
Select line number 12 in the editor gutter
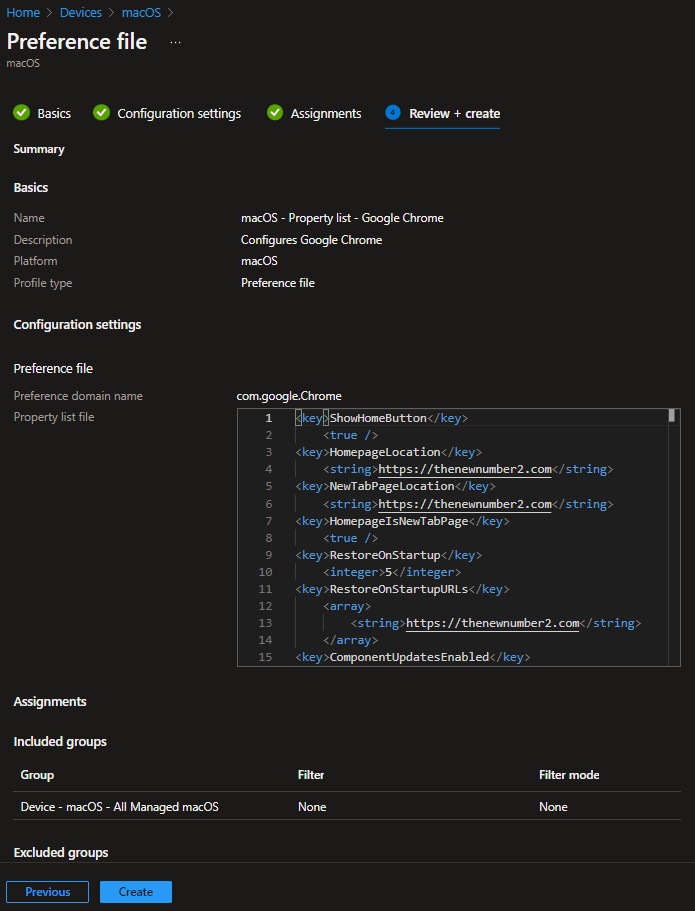coord(265,606)
